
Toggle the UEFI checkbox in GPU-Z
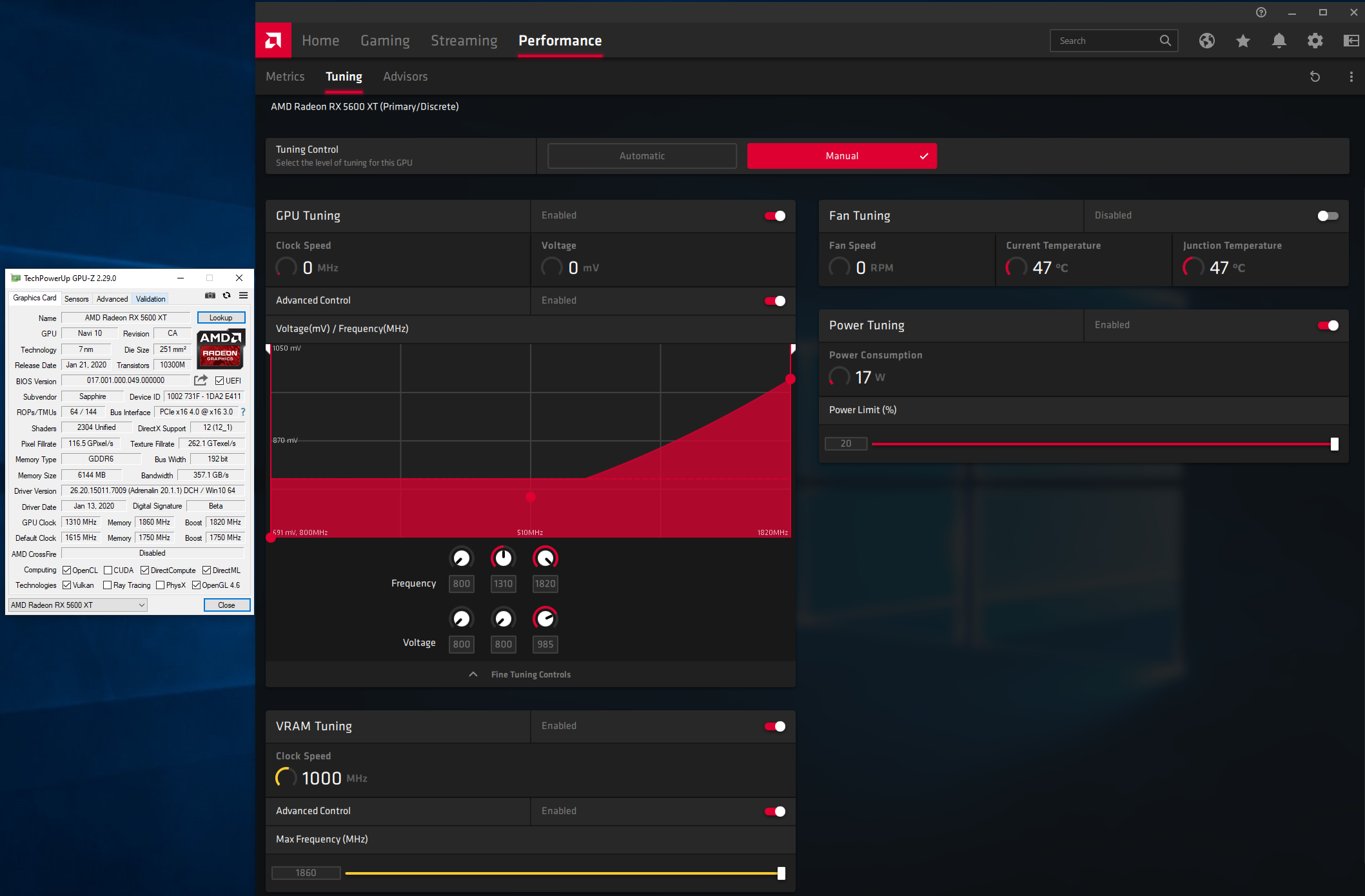(x=220, y=381)
